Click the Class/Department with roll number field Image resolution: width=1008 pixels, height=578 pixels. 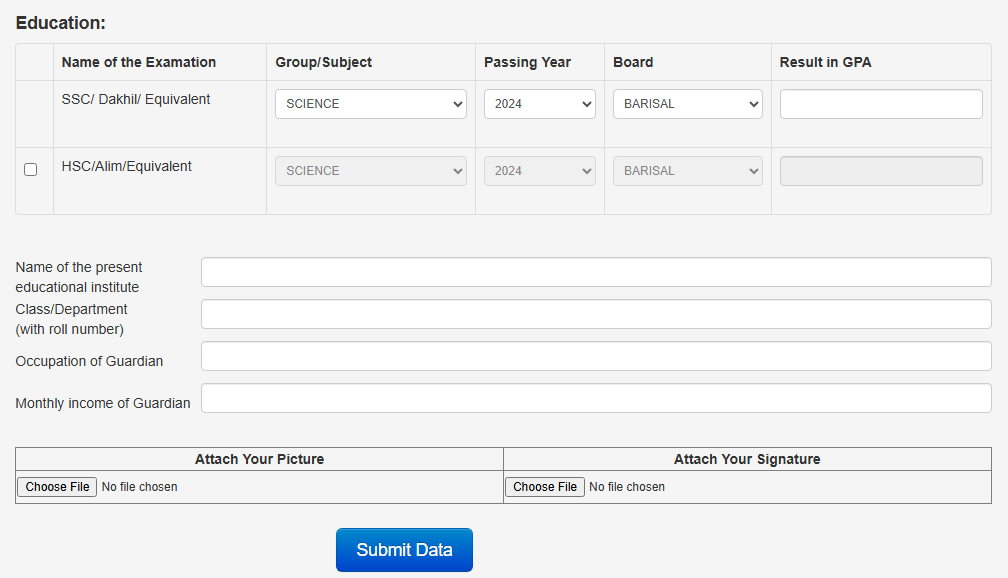pos(596,314)
